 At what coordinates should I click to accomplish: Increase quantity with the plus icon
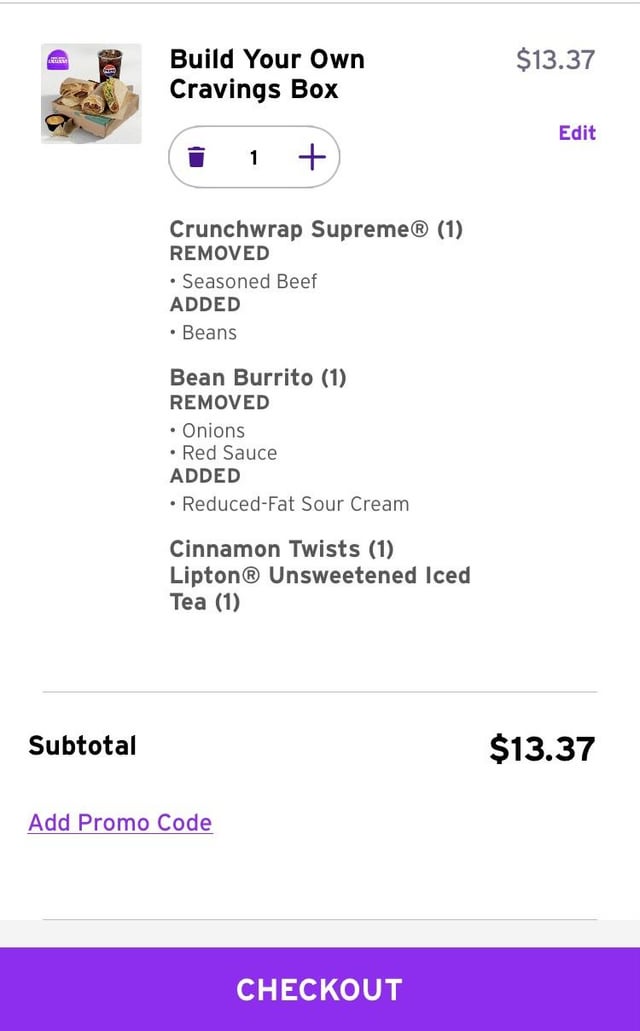312,157
